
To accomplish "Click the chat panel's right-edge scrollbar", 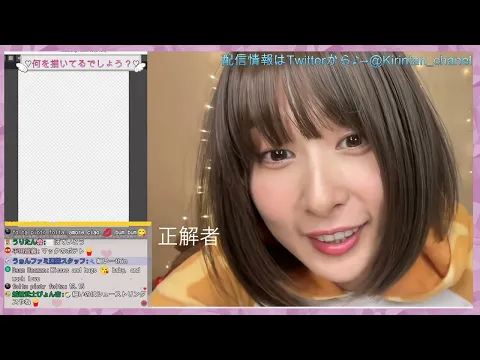I will pos(149,267).
